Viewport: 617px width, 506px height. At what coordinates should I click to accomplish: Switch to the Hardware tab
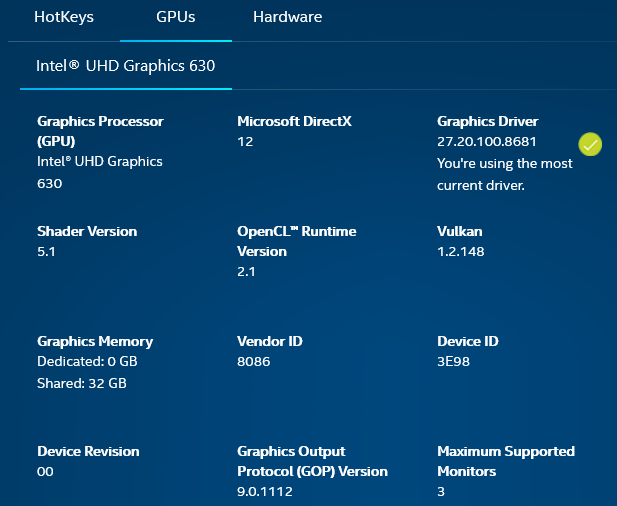tap(287, 17)
